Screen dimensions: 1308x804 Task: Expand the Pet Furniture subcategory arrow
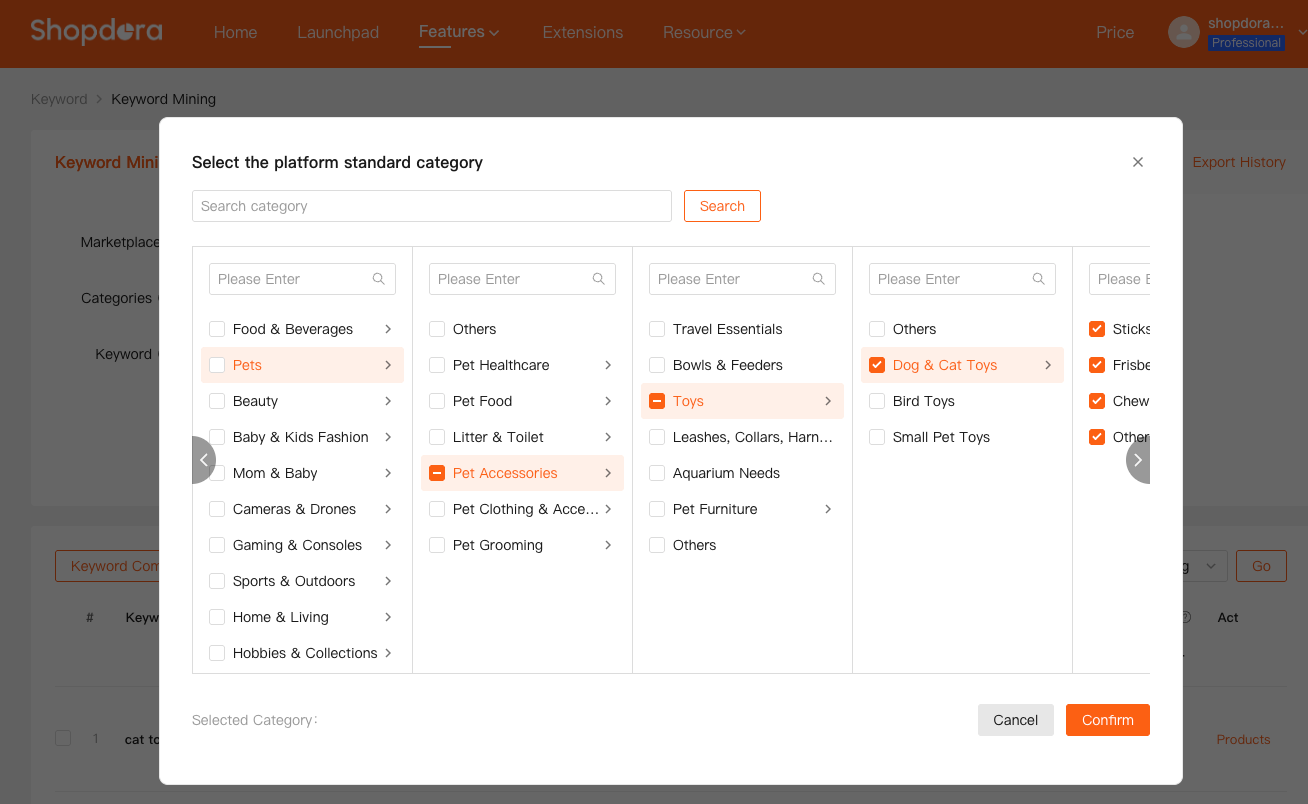coord(828,509)
